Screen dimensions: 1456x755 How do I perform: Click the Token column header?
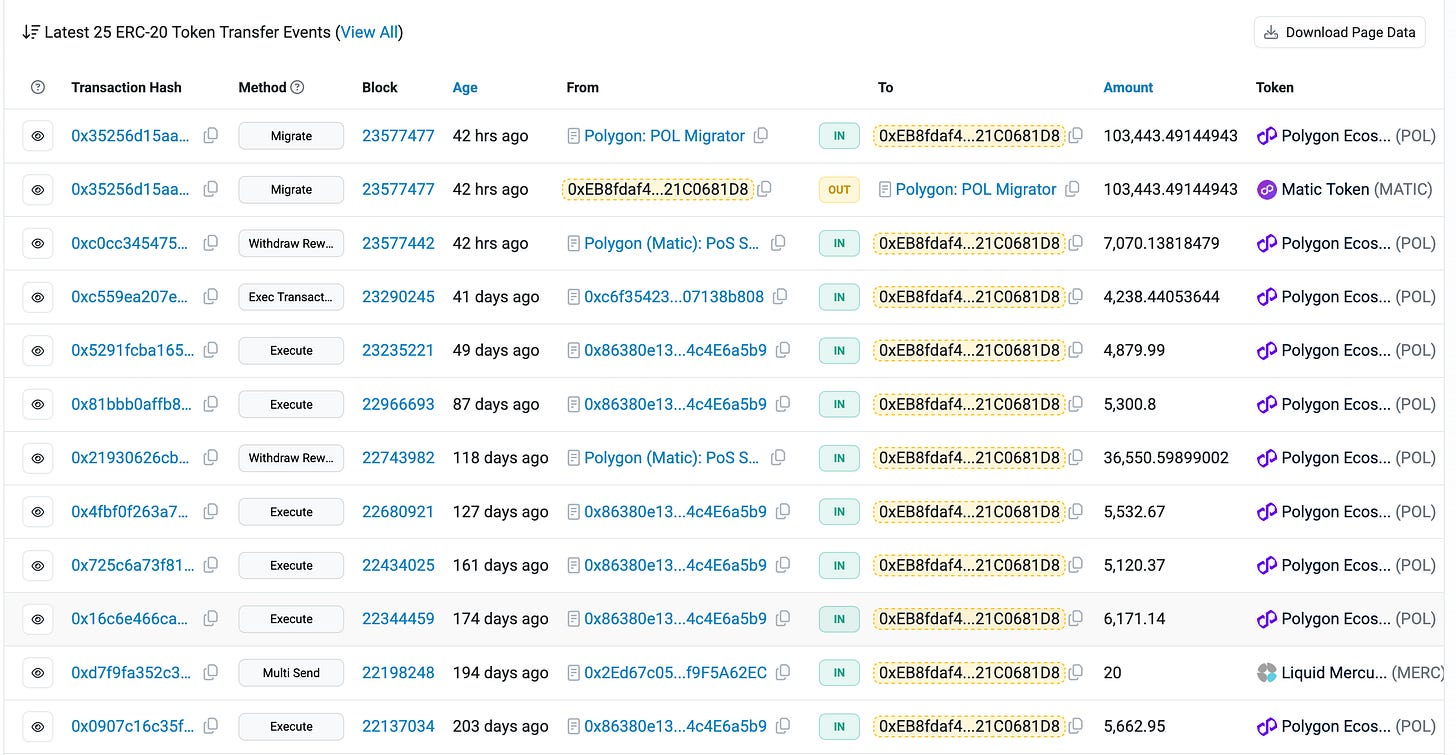tap(1275, 87)
